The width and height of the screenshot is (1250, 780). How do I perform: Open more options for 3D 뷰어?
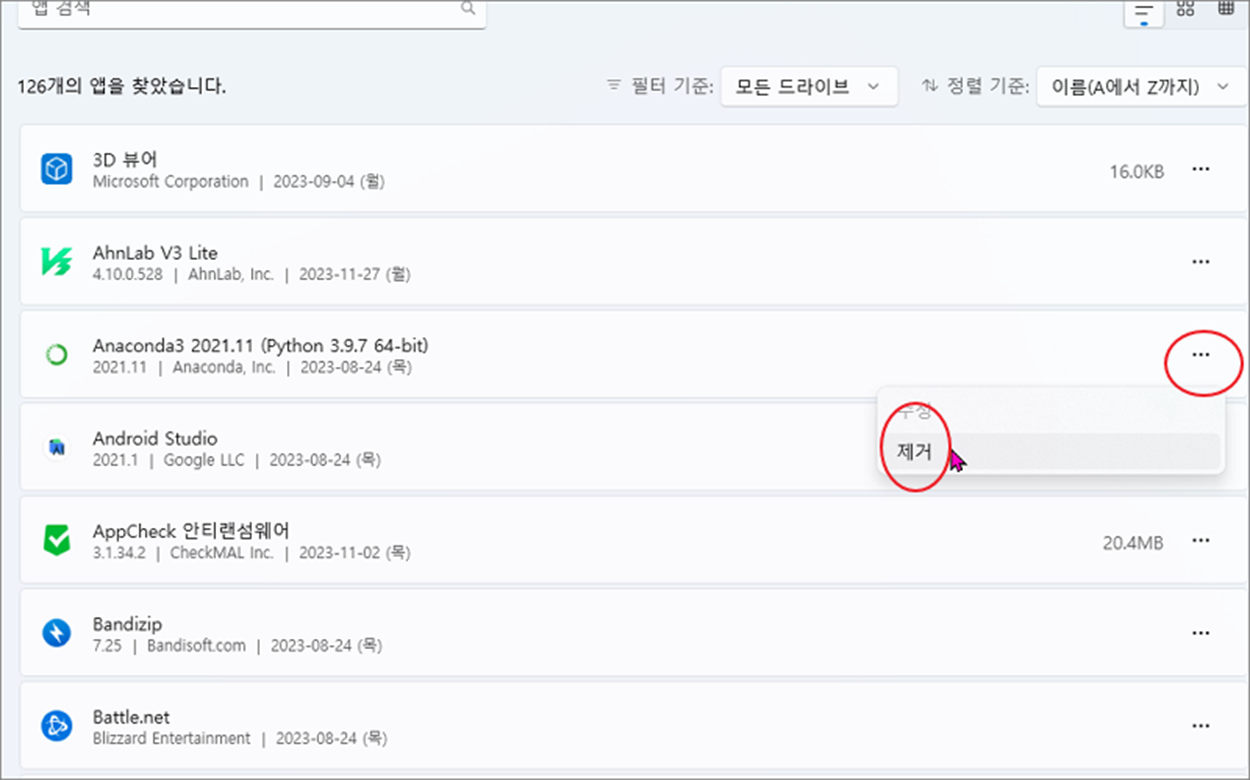pyautogui.click(x=1201, y=170)
